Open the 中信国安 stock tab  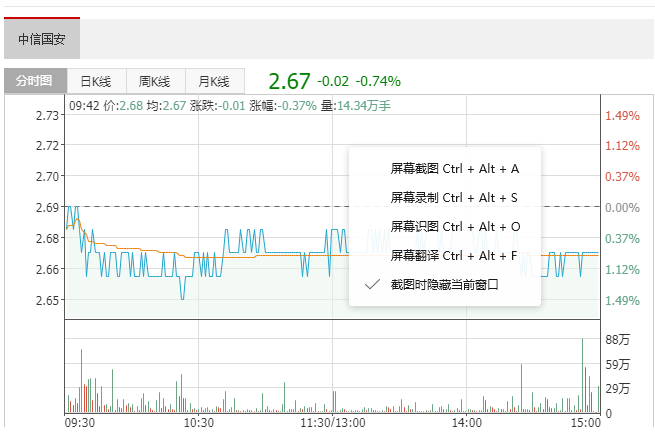[42, 39]
